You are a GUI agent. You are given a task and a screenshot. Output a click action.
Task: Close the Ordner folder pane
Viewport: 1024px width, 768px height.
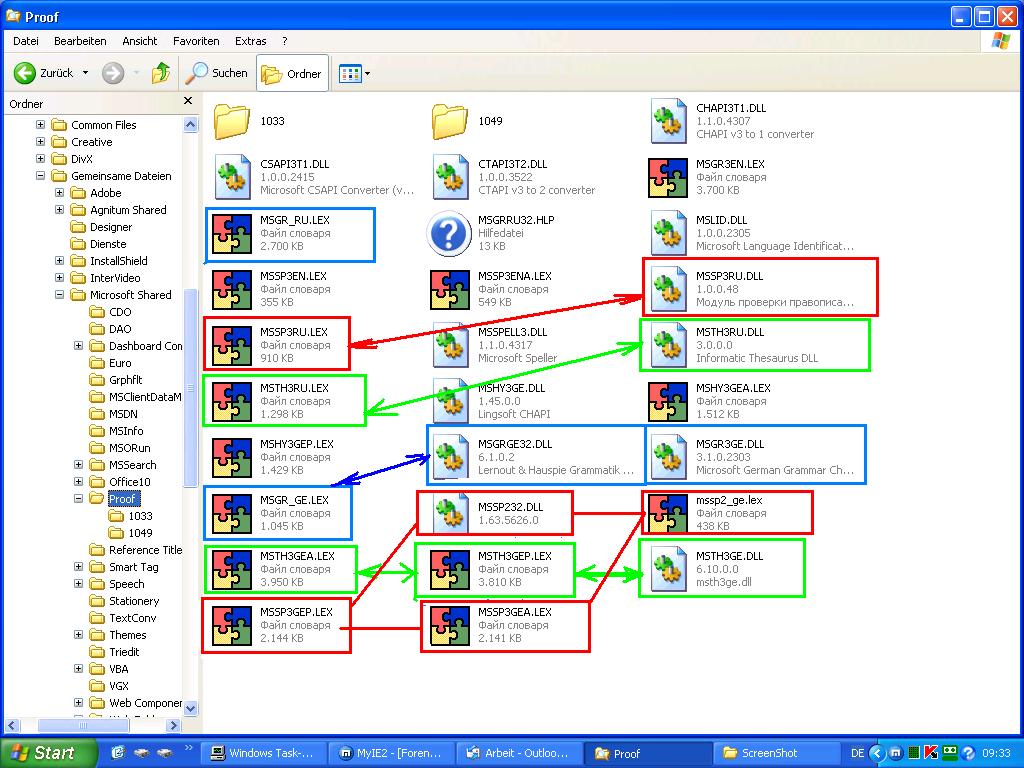188,101
